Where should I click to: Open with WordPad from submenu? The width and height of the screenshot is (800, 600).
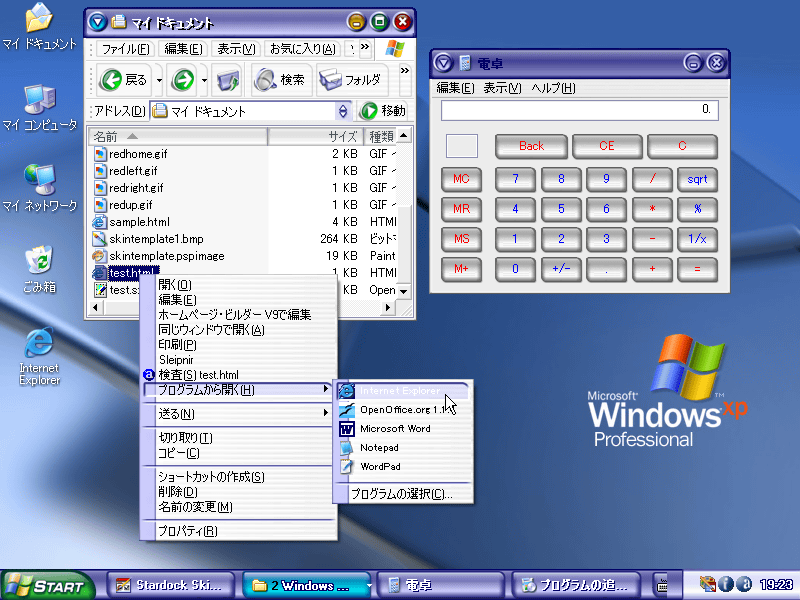point(403,466)
